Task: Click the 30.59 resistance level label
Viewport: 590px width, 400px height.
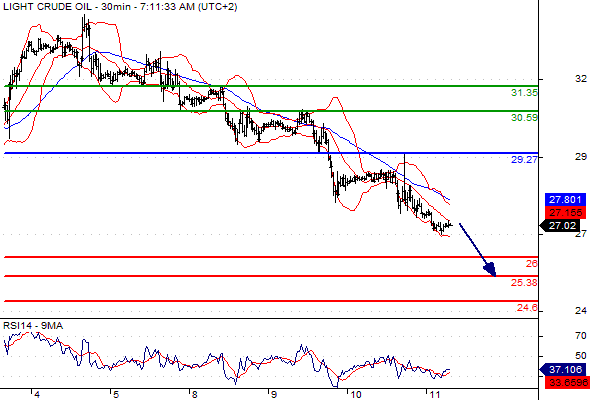Action: [x=524, y=118]
